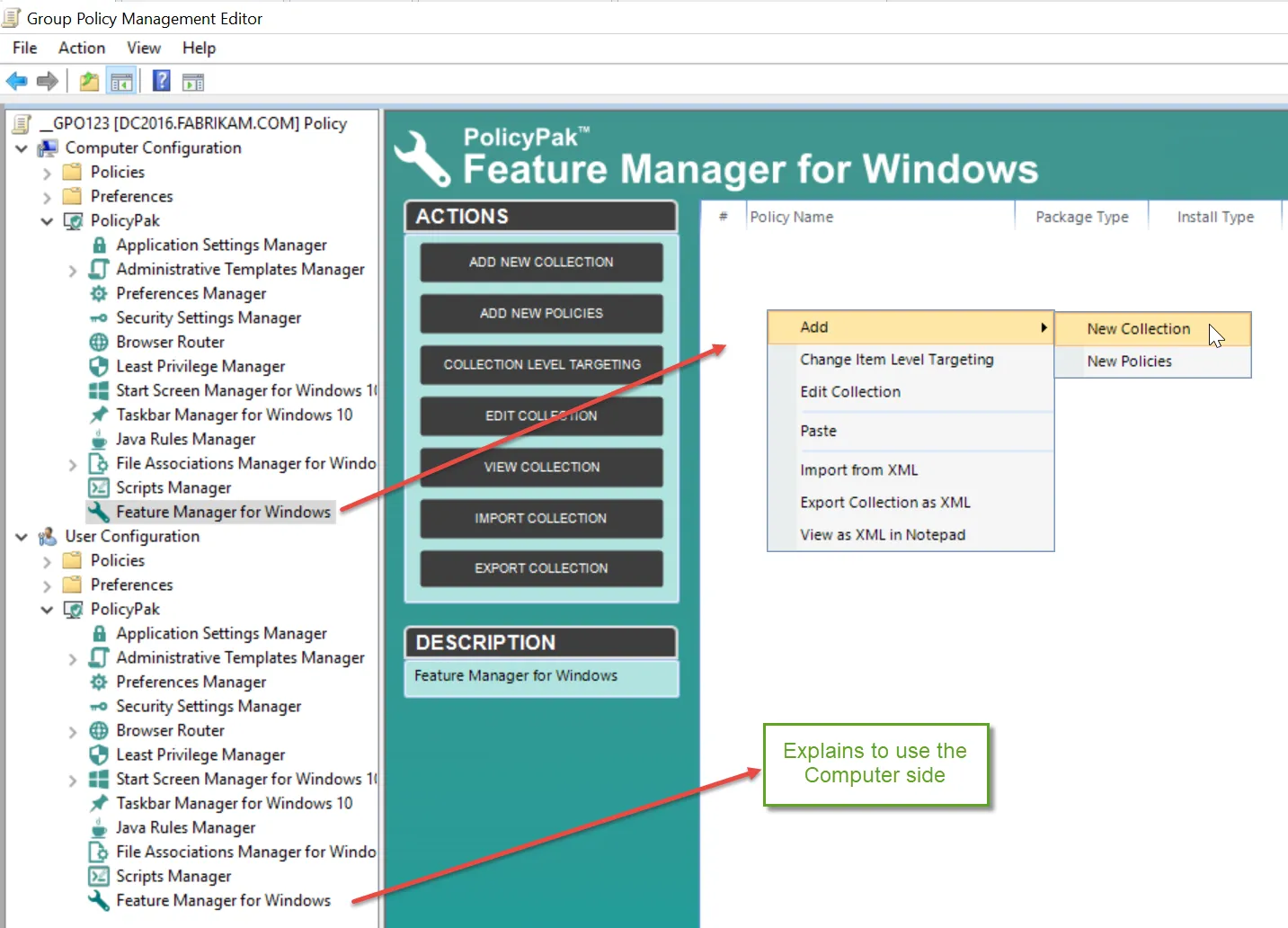Select View as XML in Notepad
The width and height of the screenshot is (1288, 928).
(910, 535)
